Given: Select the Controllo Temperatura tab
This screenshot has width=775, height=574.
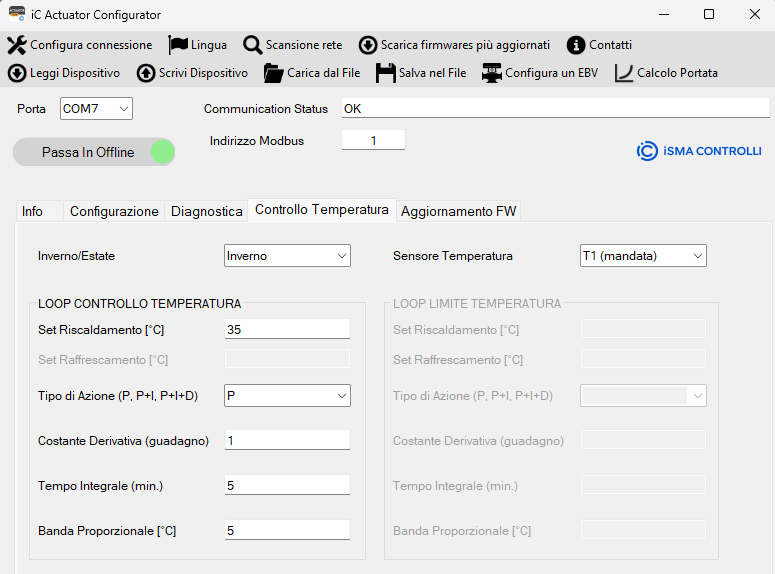Looking at the screenshot, I should click(322, 210).
